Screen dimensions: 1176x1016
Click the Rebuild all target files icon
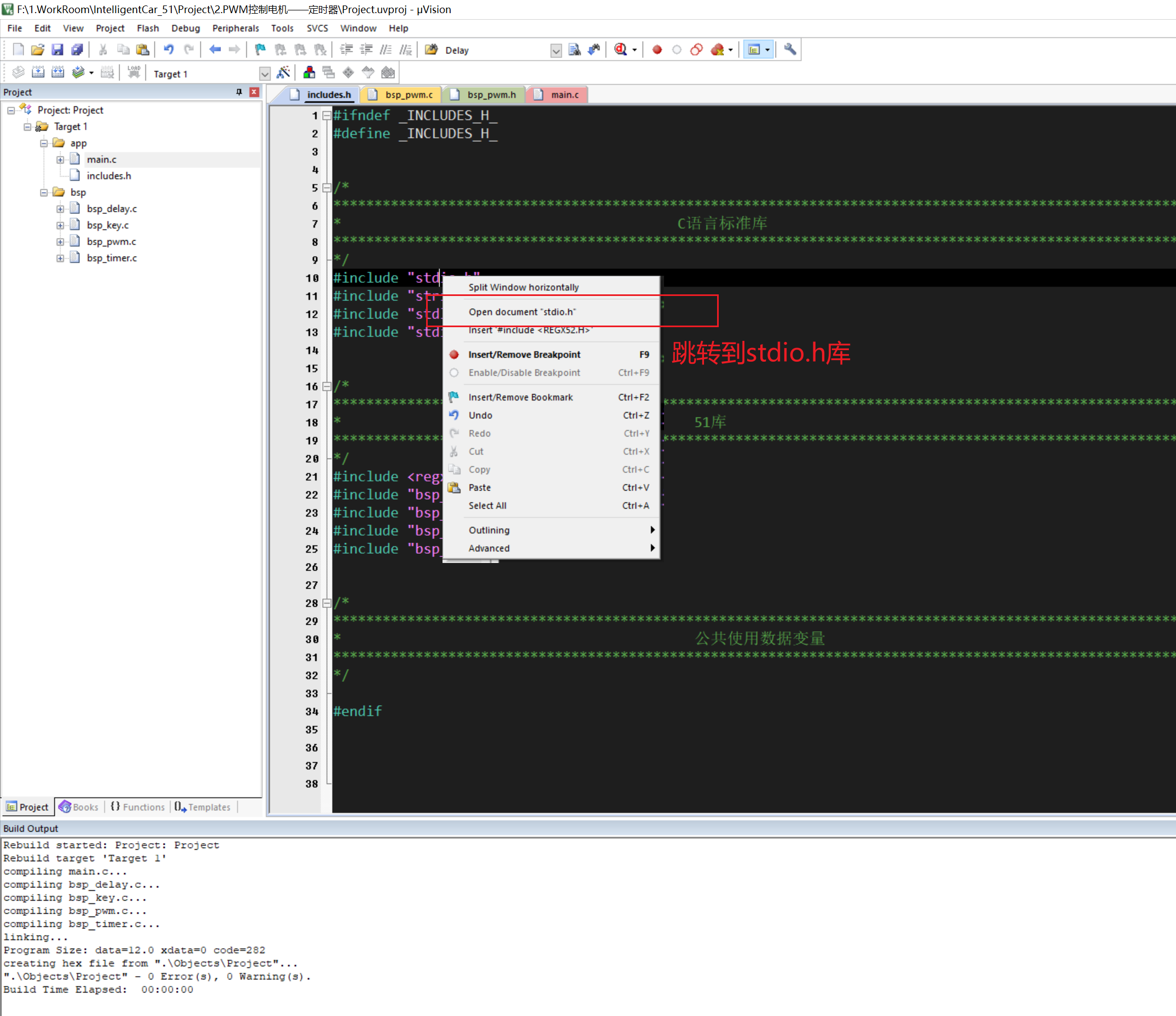coord(58,73)
